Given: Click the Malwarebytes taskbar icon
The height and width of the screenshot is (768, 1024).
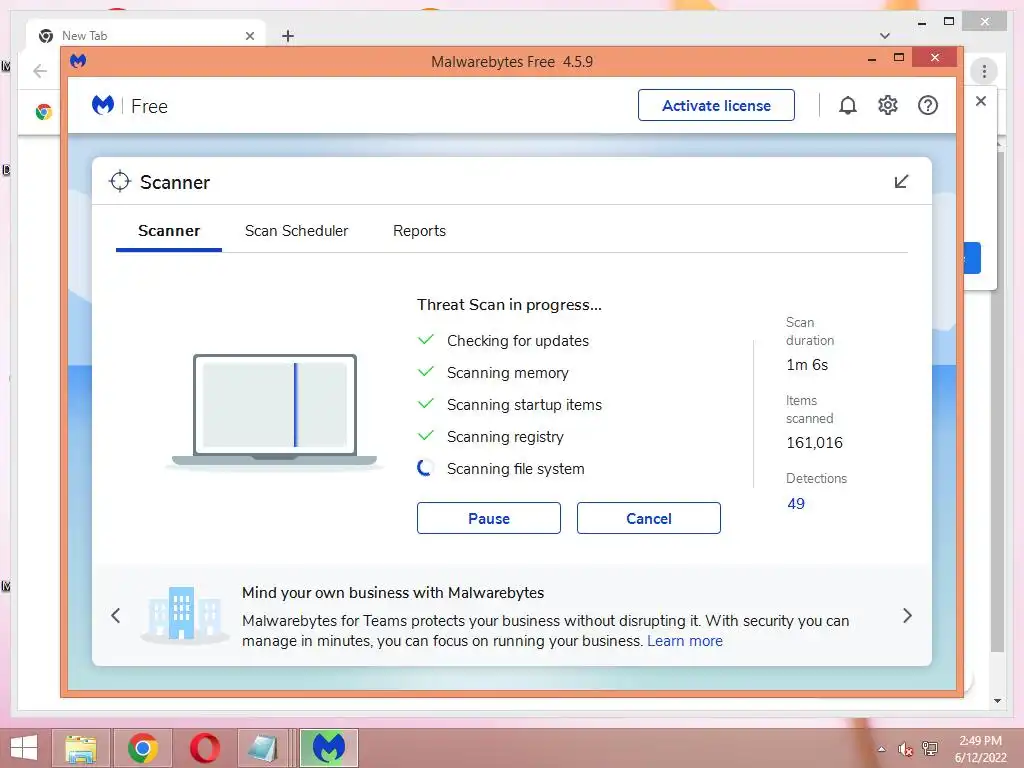Looking at the screenshot, I should click(328, 747).
